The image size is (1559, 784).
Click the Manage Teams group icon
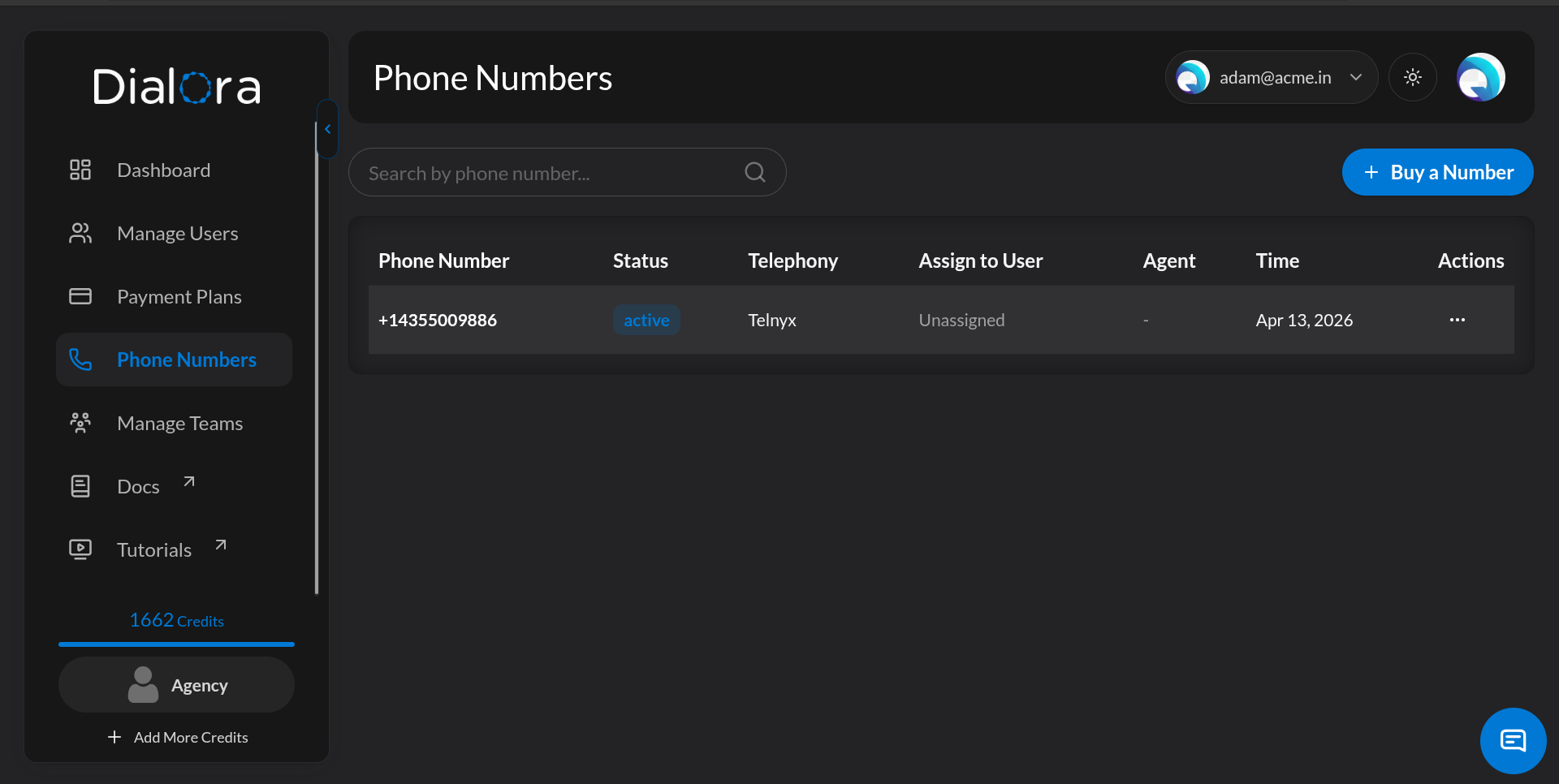80,423
